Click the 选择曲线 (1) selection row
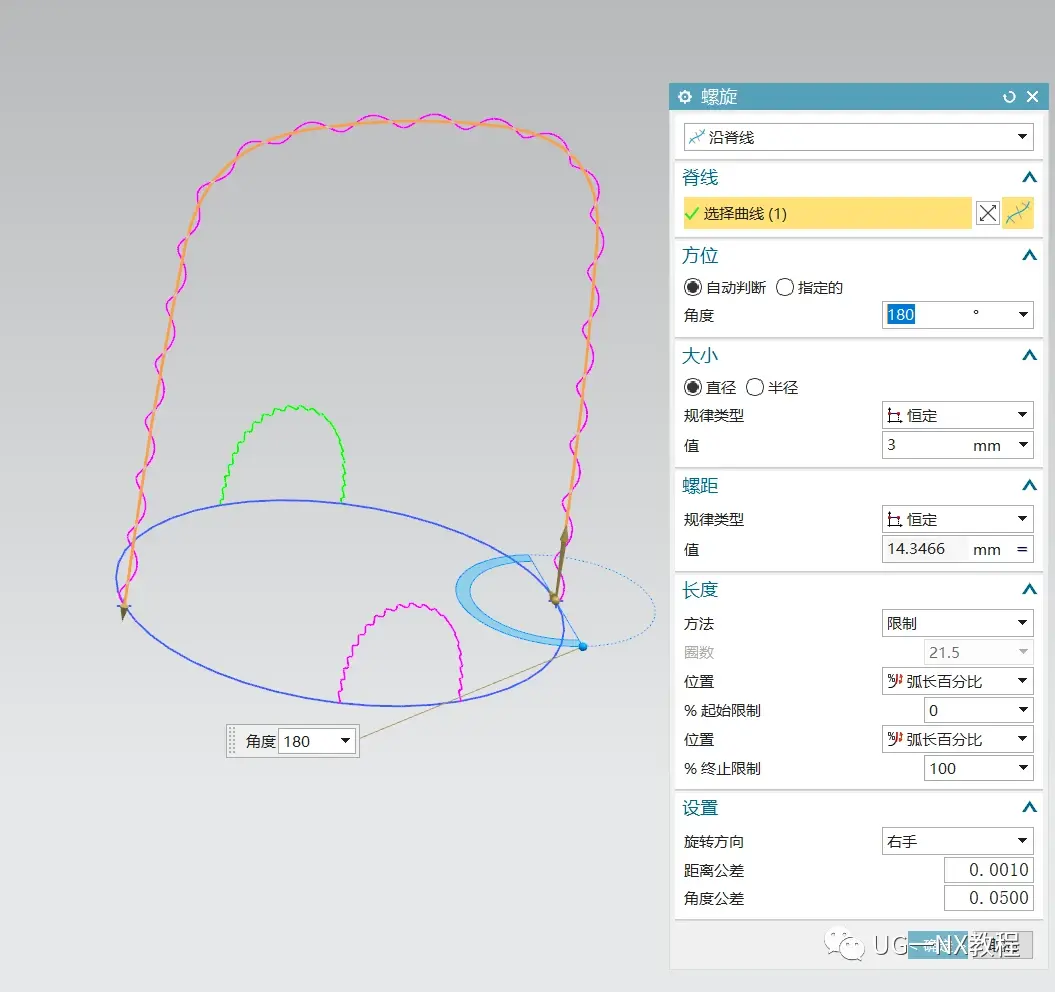Screen dimensions: 1055x992 (827, 213)
